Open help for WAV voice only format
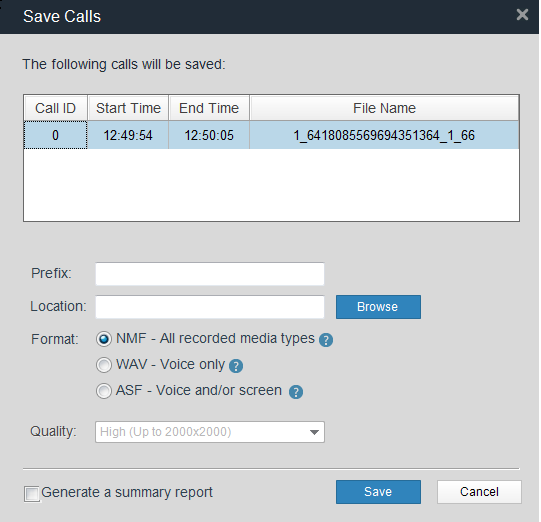The image size is (541, 522). point(236,366)
